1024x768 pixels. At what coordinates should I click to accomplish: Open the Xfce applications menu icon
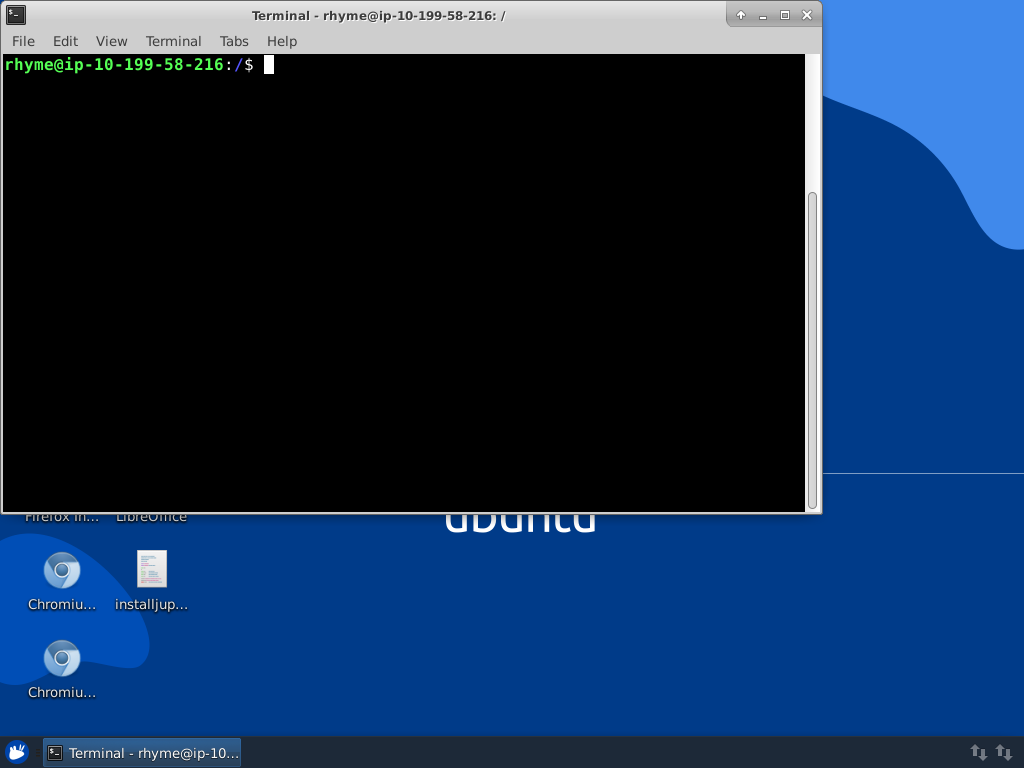[x=17, y=752]
